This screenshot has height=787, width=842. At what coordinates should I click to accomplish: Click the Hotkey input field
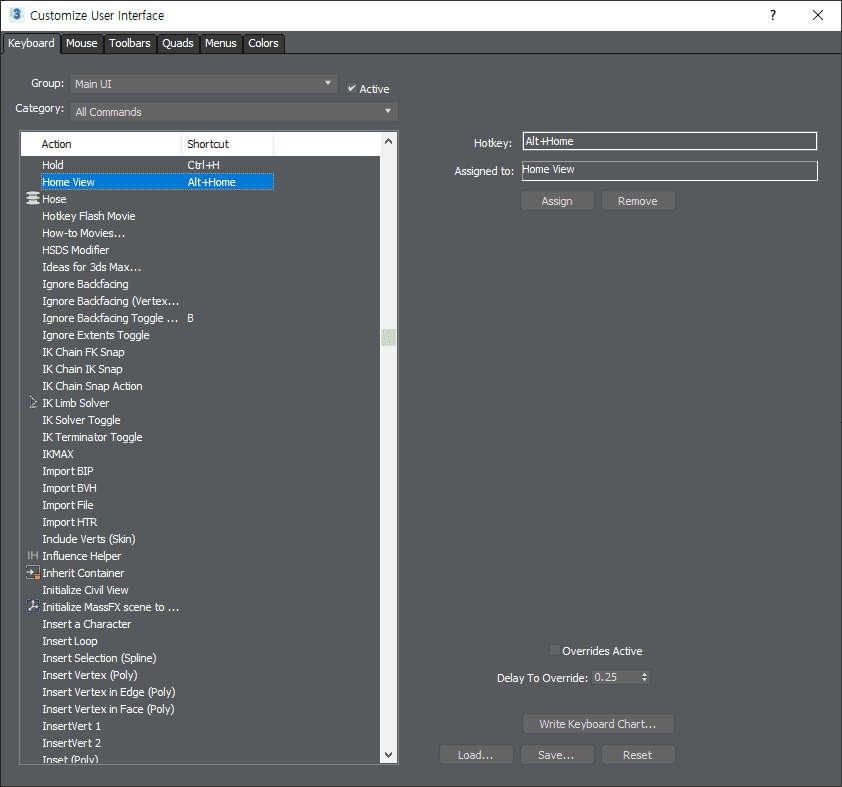(x=670, y=141)
